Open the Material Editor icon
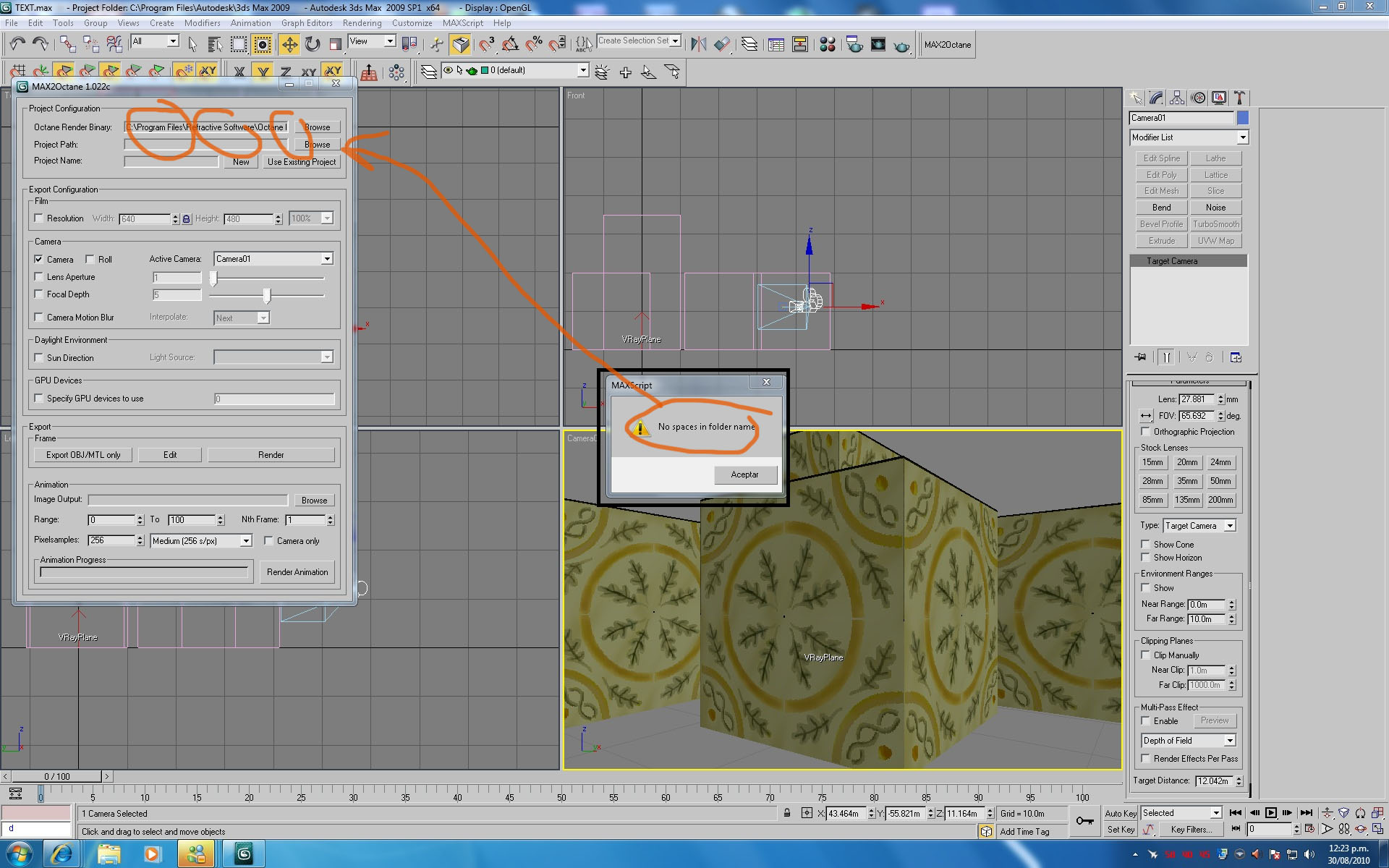The width and height of the screenshot is (1389, 868). [x=828, y=45]
